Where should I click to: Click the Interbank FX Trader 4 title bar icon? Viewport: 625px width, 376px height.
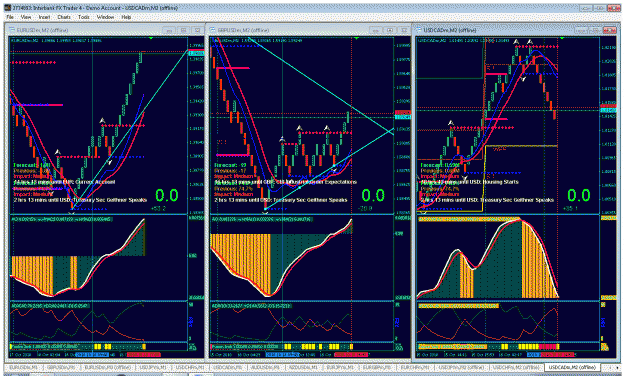[x=7, y=8]
